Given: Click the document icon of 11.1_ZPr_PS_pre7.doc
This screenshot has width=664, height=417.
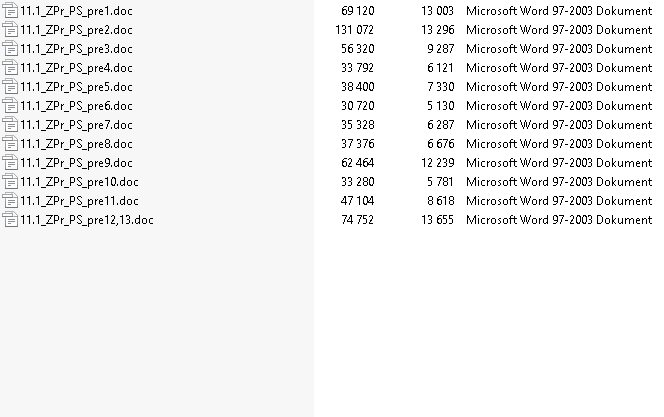Looking at the screenshot, I should (10, 125).
